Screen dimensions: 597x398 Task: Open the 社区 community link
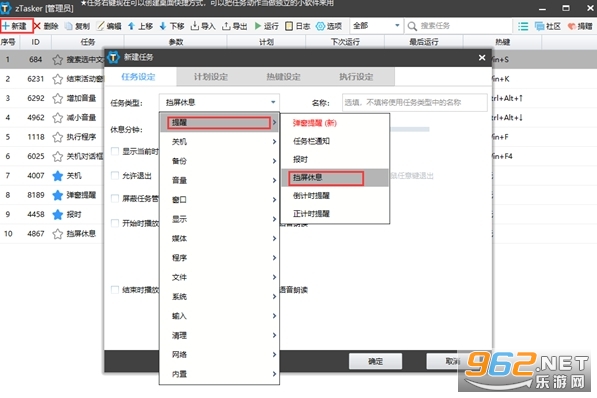[x=548, y=26]
